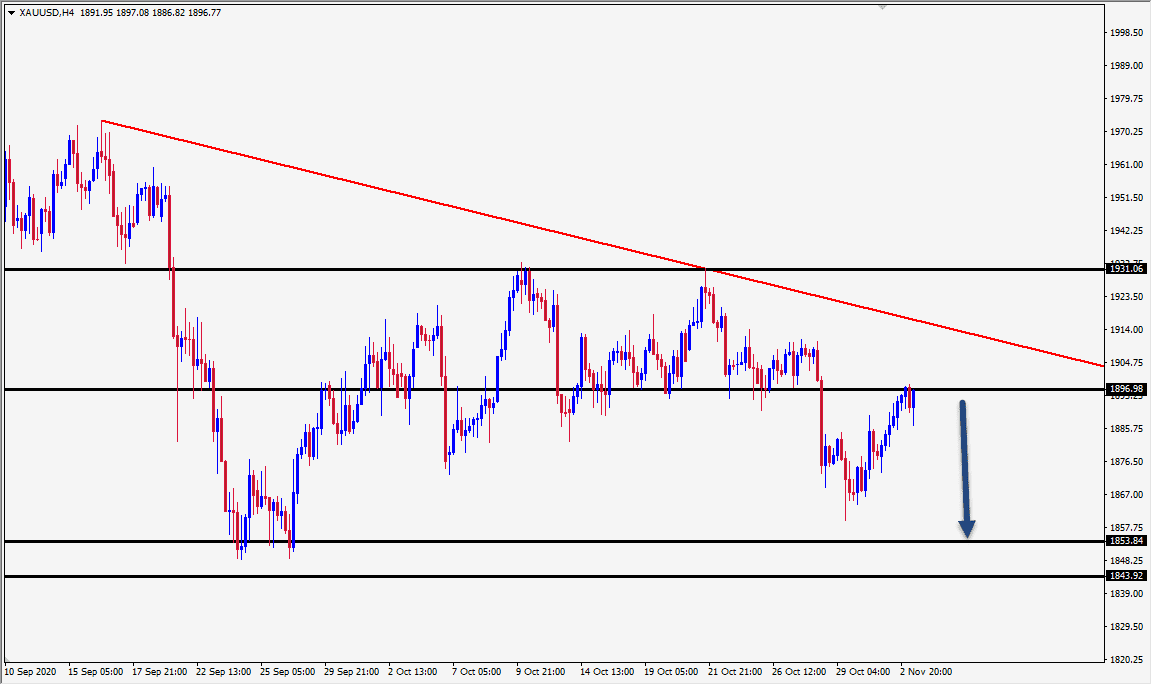Click the 1942.25 price scale value

tap(1127, 231)
